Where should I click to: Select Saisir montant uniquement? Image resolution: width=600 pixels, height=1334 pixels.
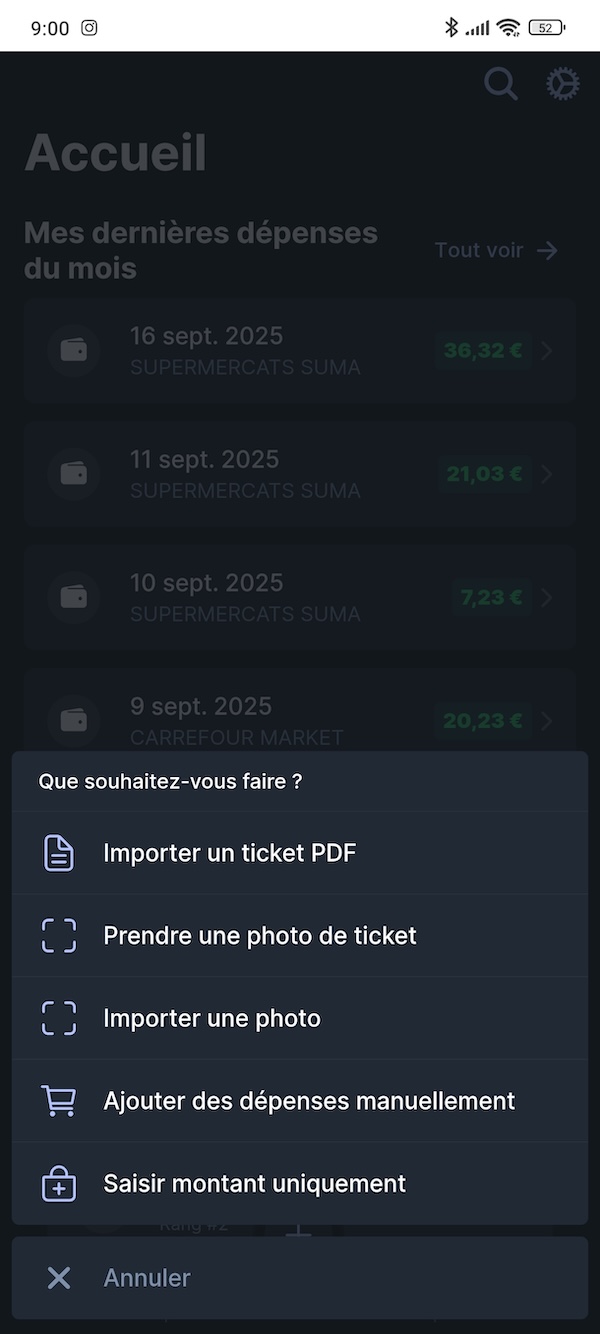[255, 1184]
